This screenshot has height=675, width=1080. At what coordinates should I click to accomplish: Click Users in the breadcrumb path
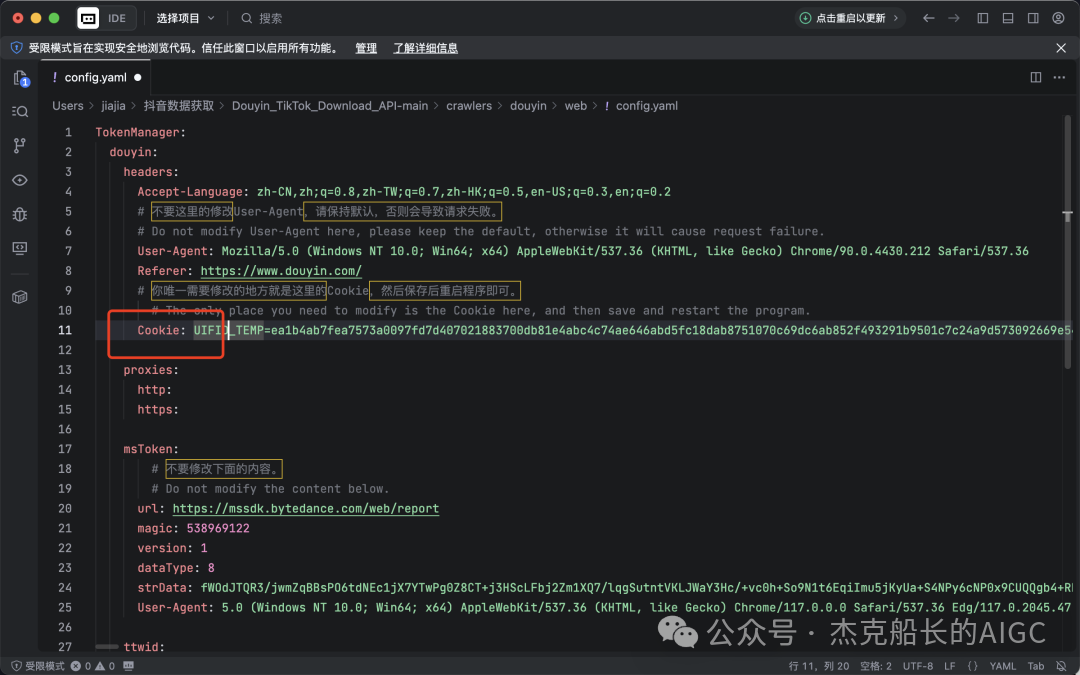(x=68, y=105)
